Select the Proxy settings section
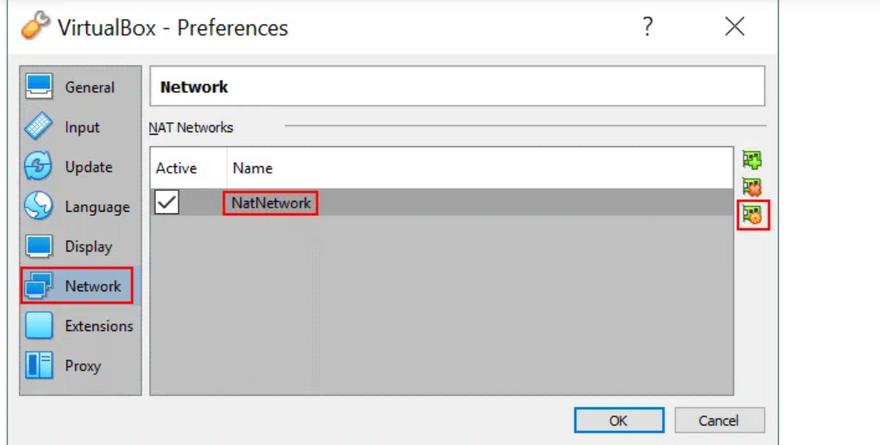The height and width of the screenshot is (445, 880). 84,366
